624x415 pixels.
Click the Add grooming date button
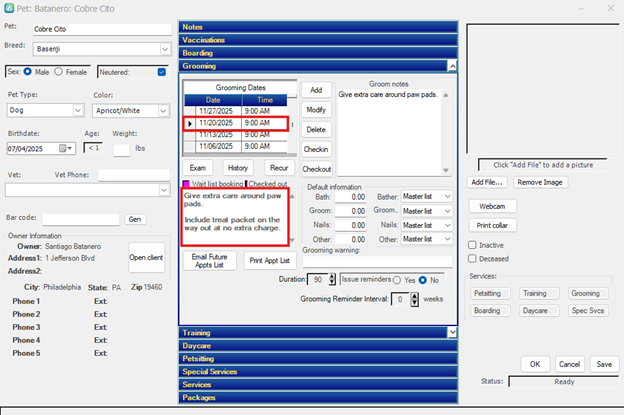coord(316,90)
